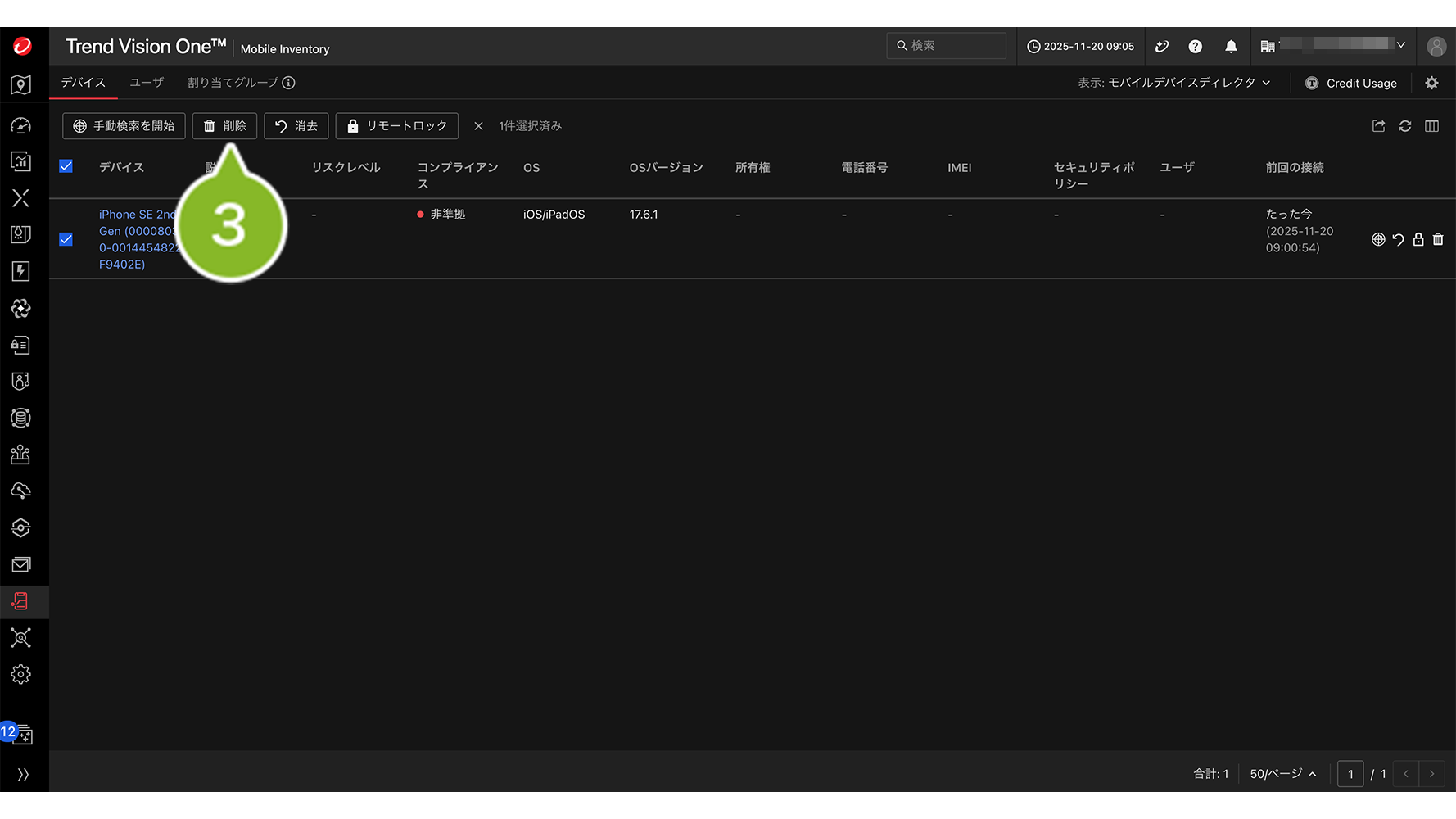Click the 削除 button
Viewport: 1456px width, 819px height.
(224, 126)
